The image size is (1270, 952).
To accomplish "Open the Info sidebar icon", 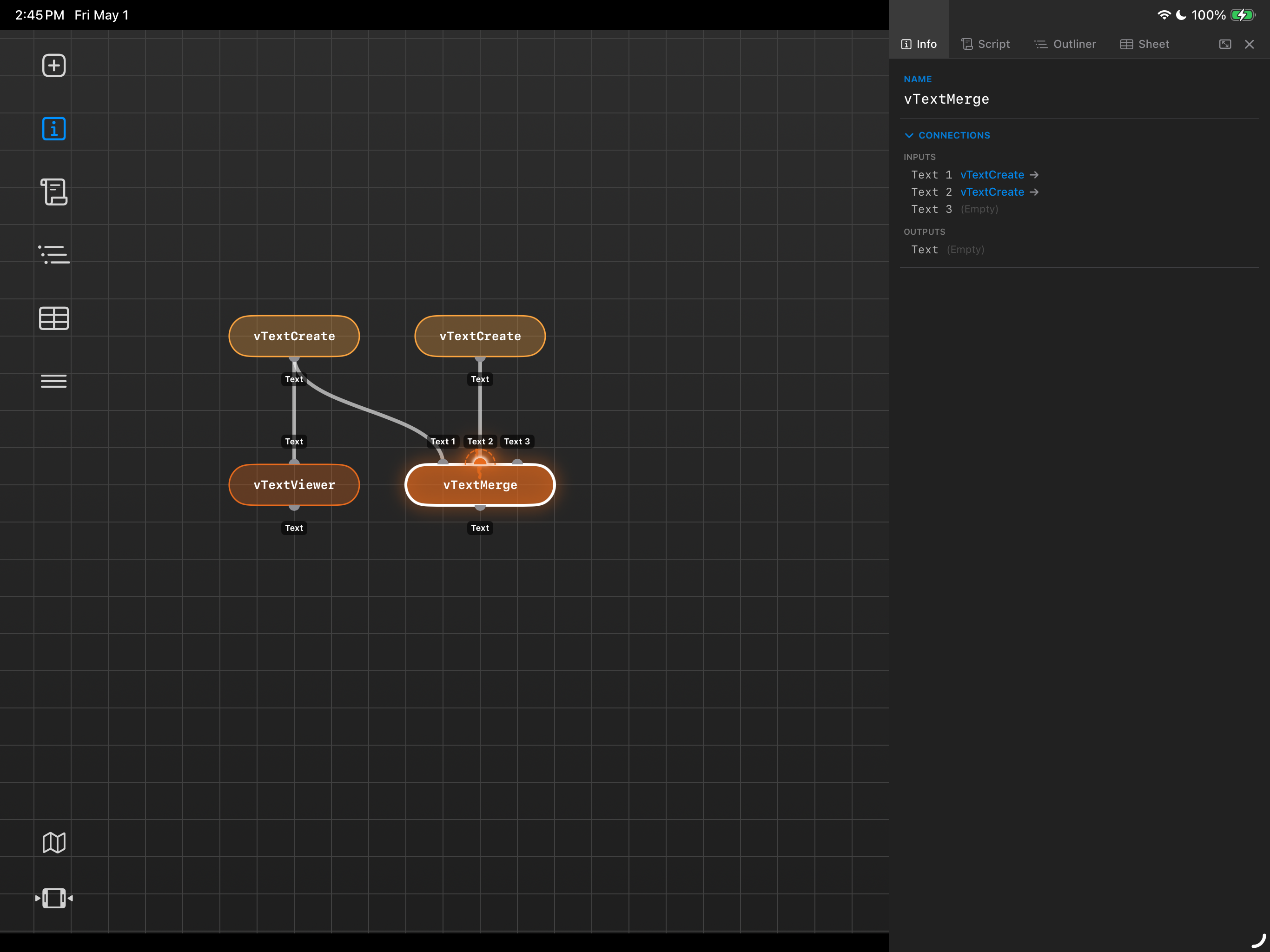I will click(x=54, y=129).
